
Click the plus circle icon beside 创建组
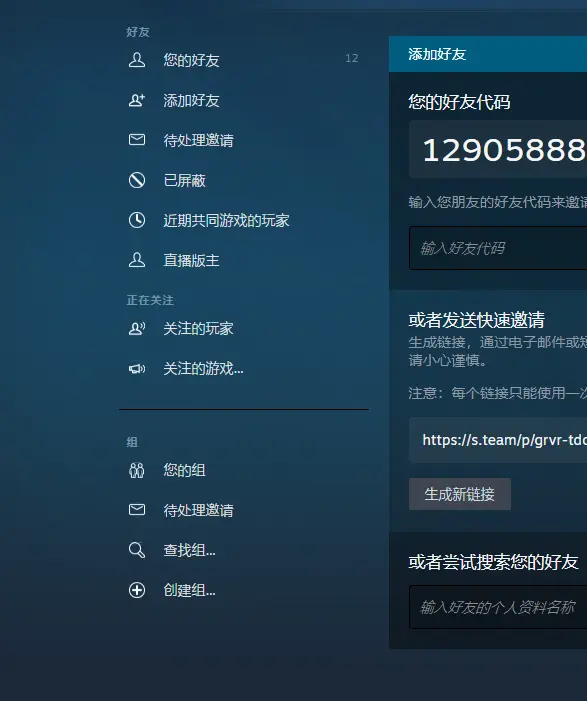137,590
